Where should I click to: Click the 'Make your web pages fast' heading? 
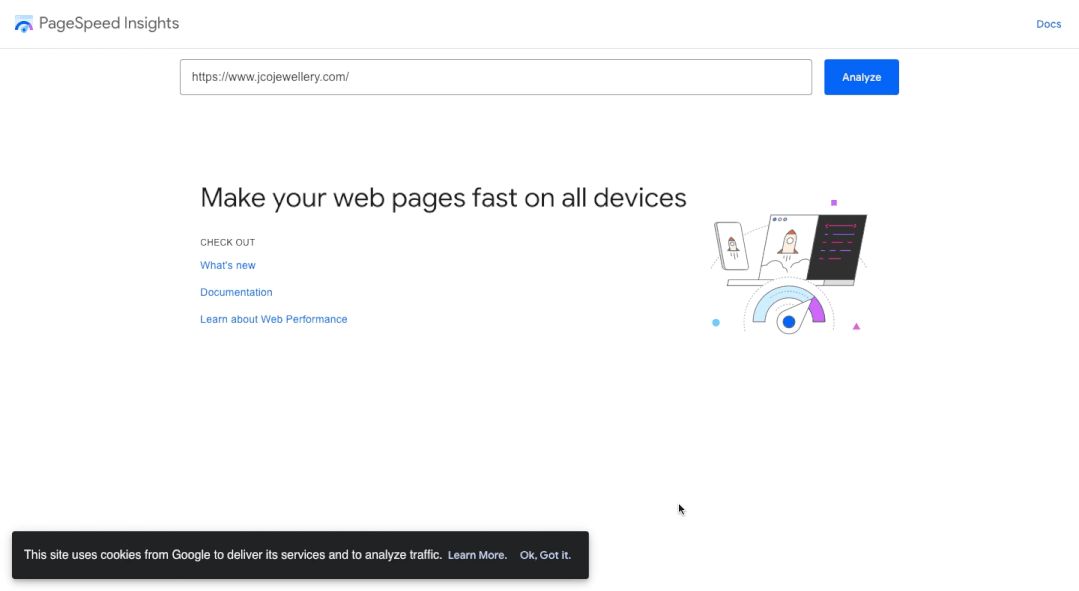pyautogui.click(x=443, y=198)
